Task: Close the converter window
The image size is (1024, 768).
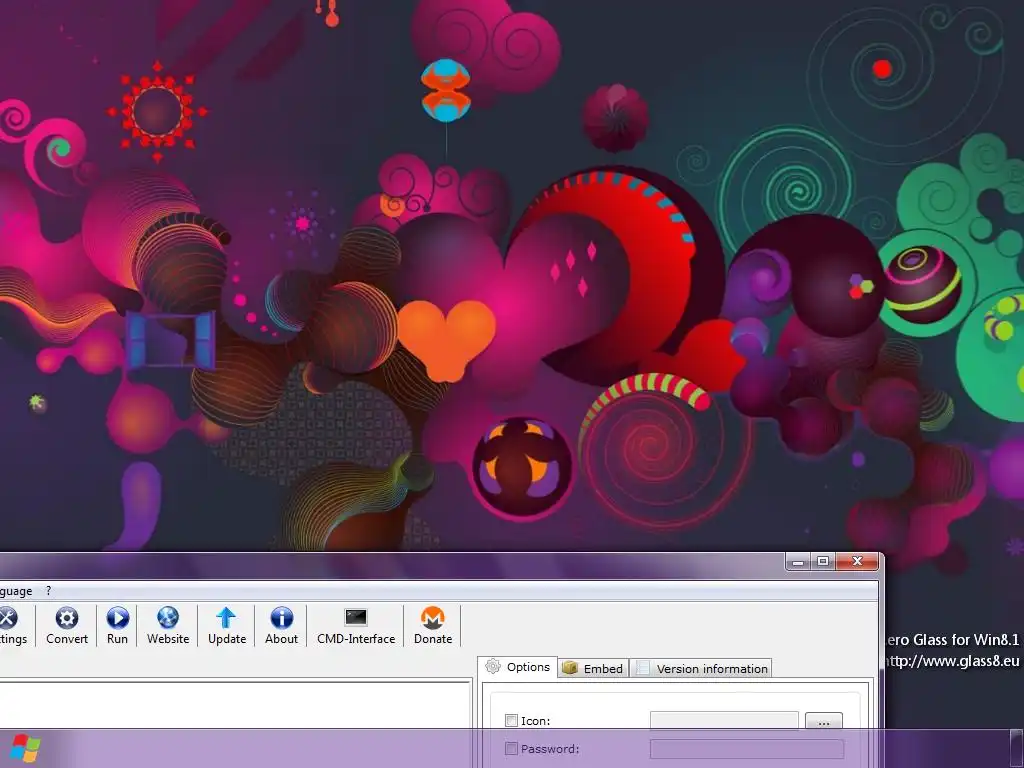Action: pyautogui.click(x=857, y=562)
